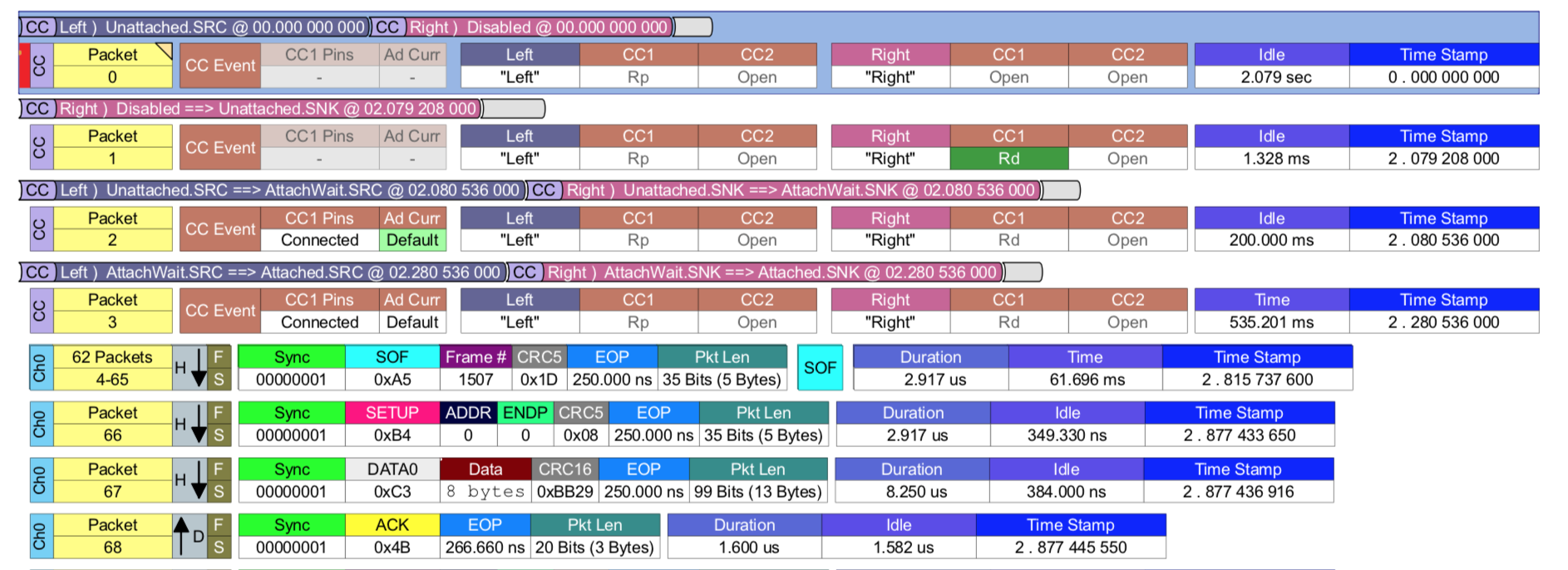Image resolution: width=1568 pixels, height=570 pixels.
Task: Click the corner triangle on Packet 0 cell
Action: pyautogui.click(x=164, y=52)
